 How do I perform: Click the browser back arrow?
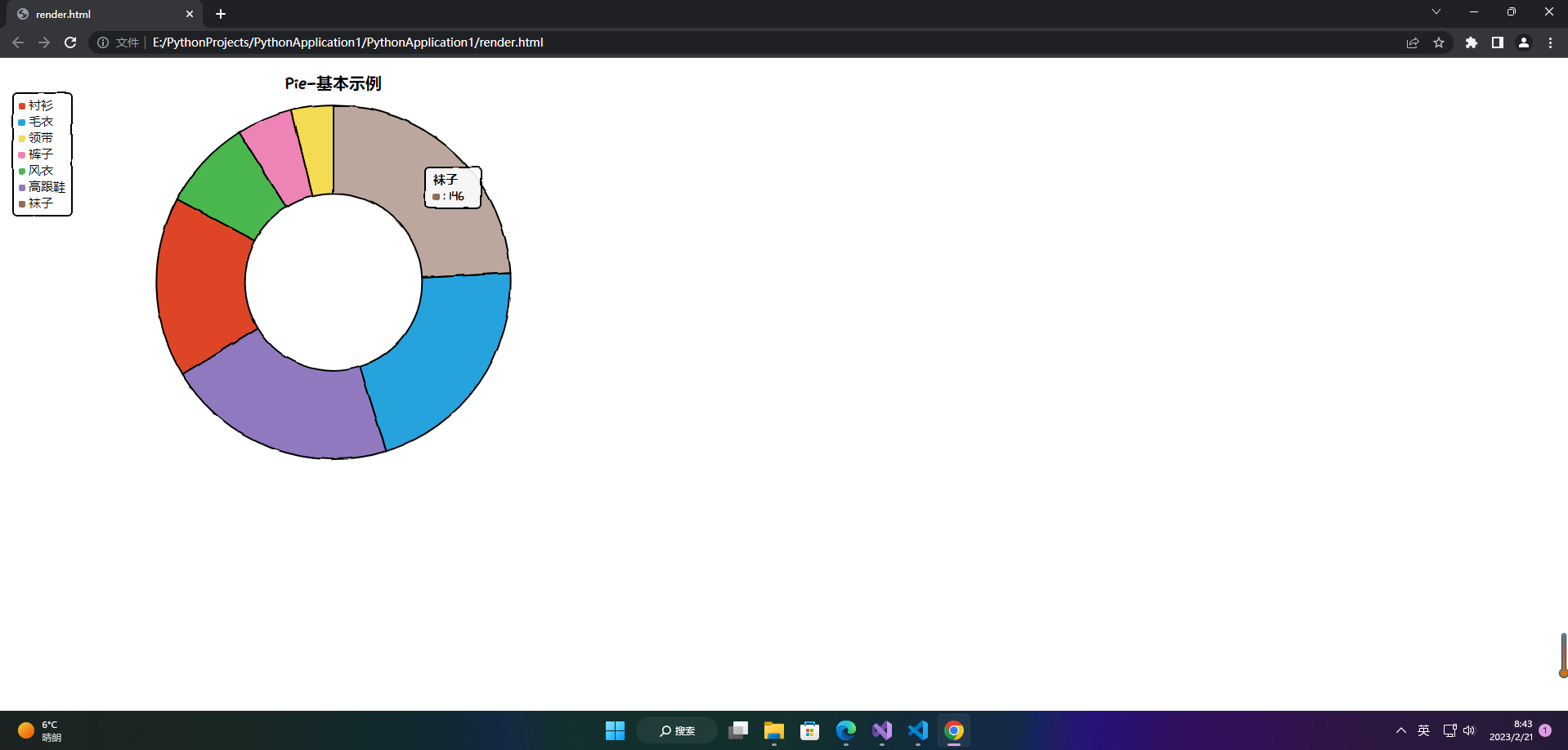18,42
